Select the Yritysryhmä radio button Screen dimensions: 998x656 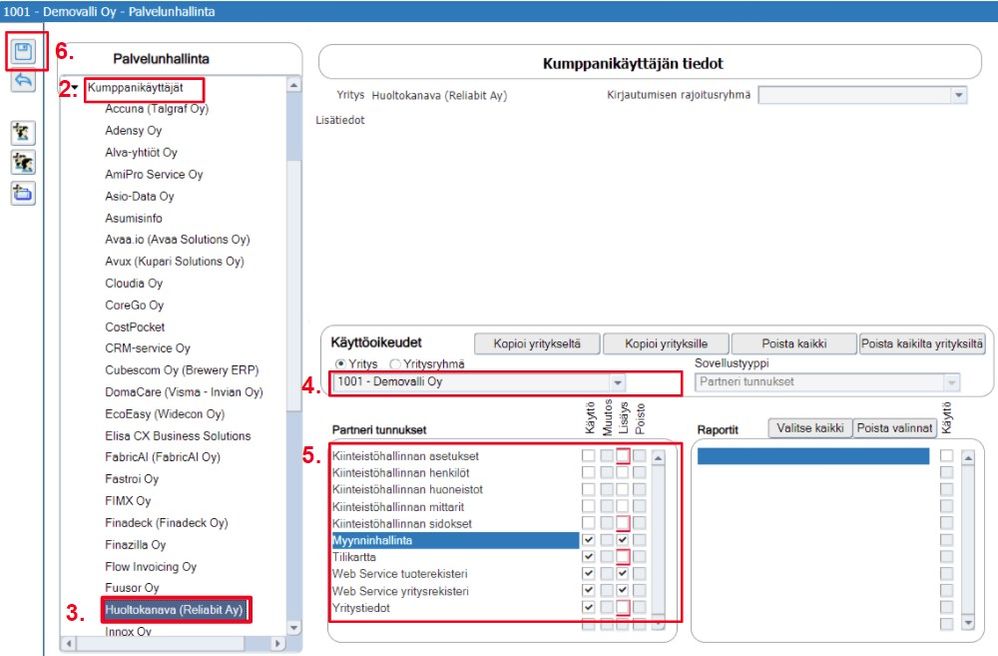tap(395, 364)
